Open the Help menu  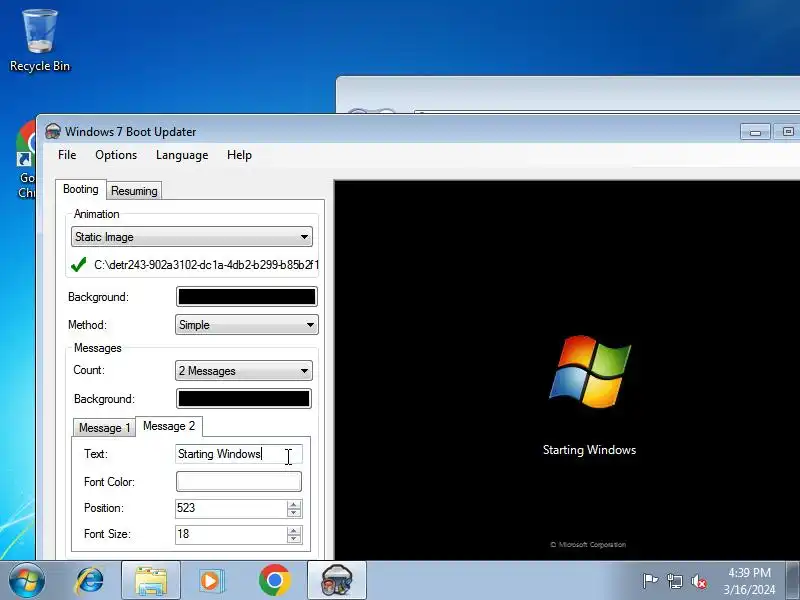239,155
